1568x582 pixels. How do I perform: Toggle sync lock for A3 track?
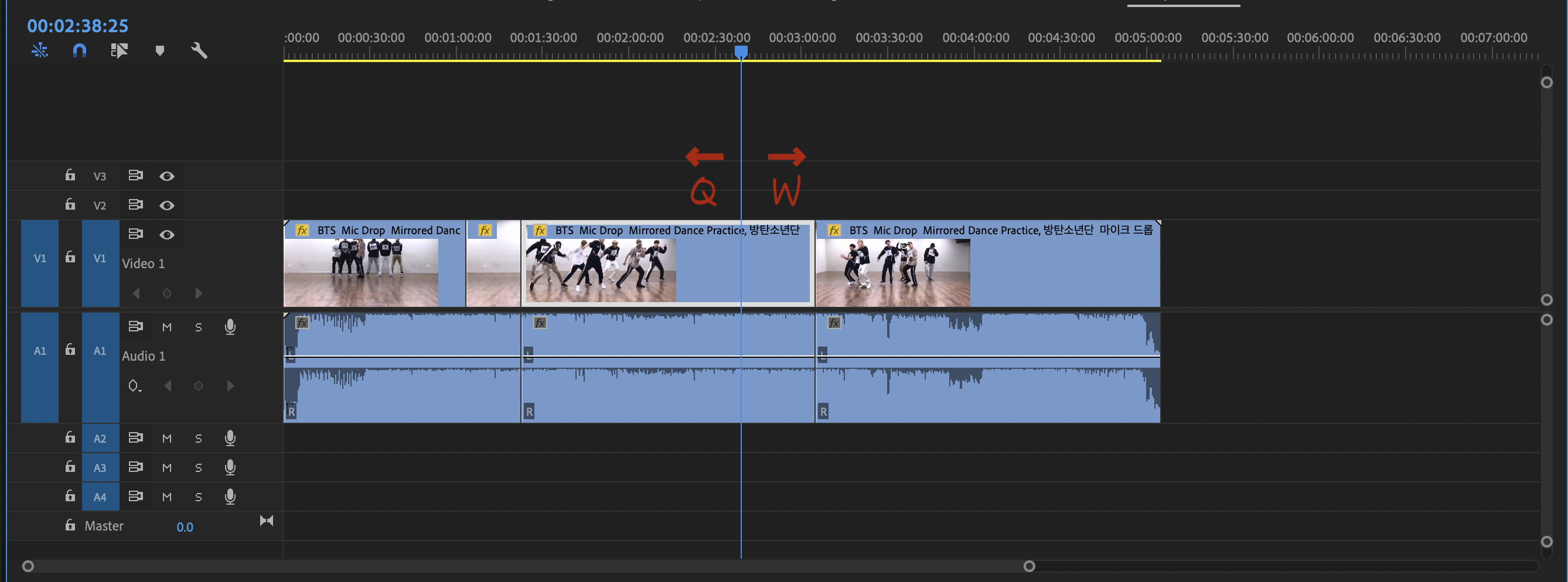click(x=135, y=467)
